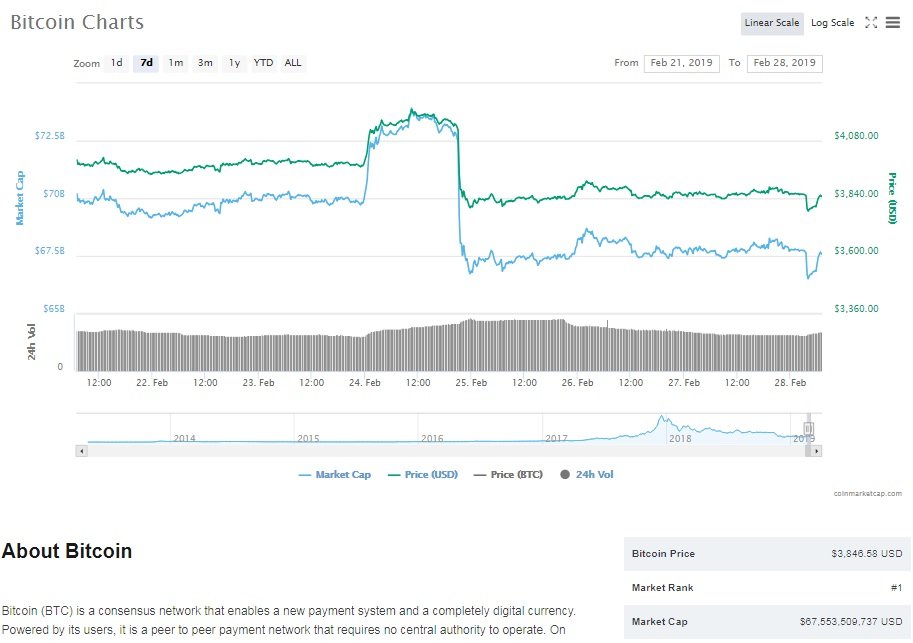
Task: Toggle Price (USD) series in legend
Action: 423,475
